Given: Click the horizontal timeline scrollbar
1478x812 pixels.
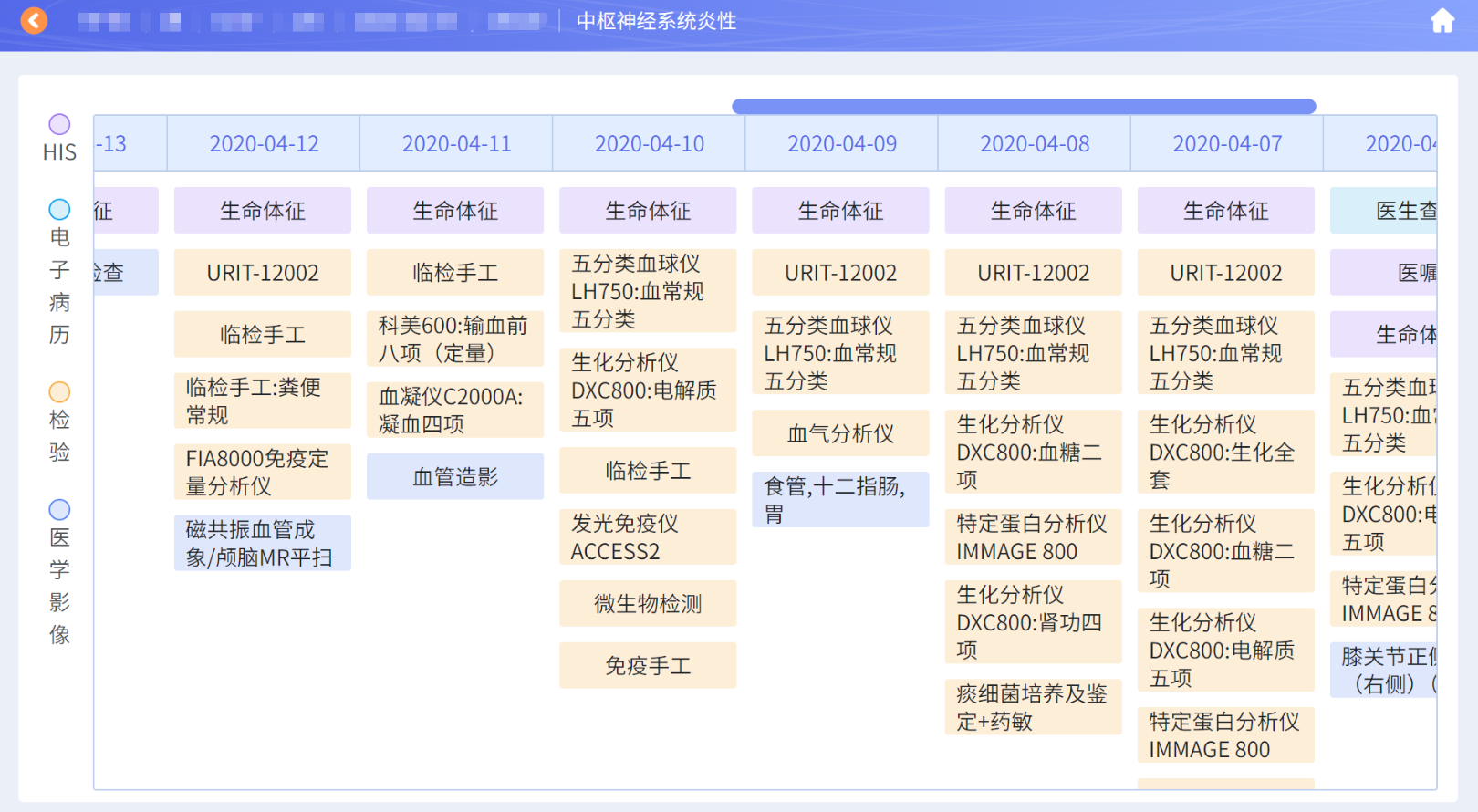Looking at the screenshot, I should point(1023,107).
